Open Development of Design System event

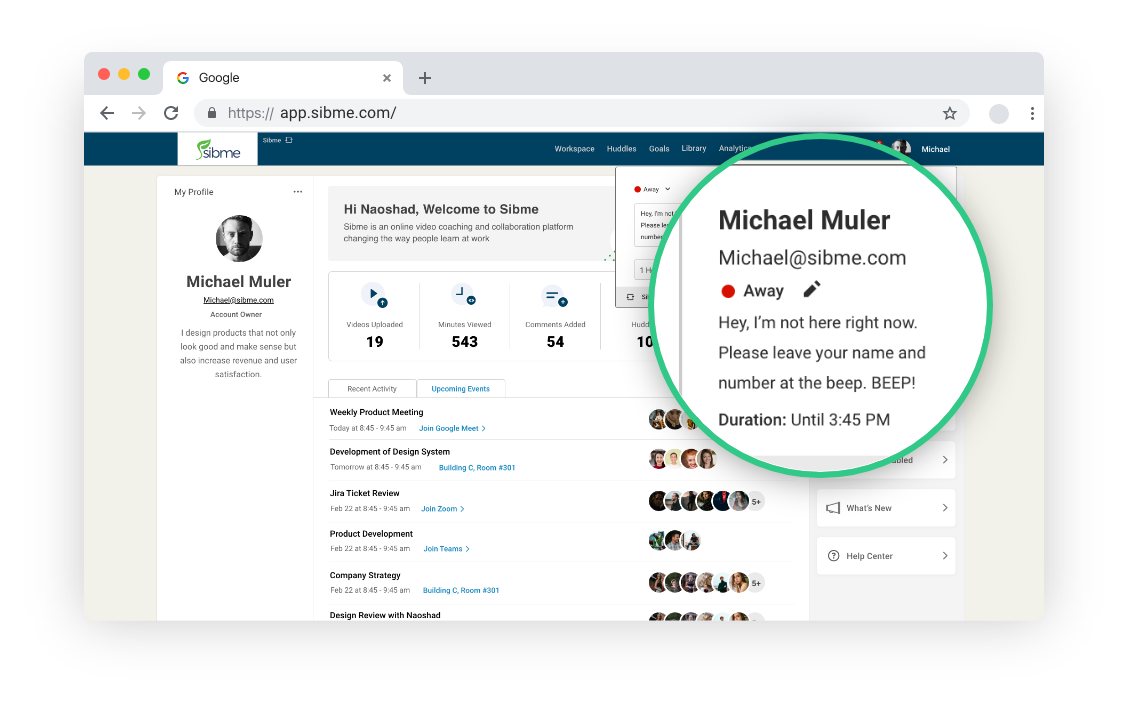[389, 452]
